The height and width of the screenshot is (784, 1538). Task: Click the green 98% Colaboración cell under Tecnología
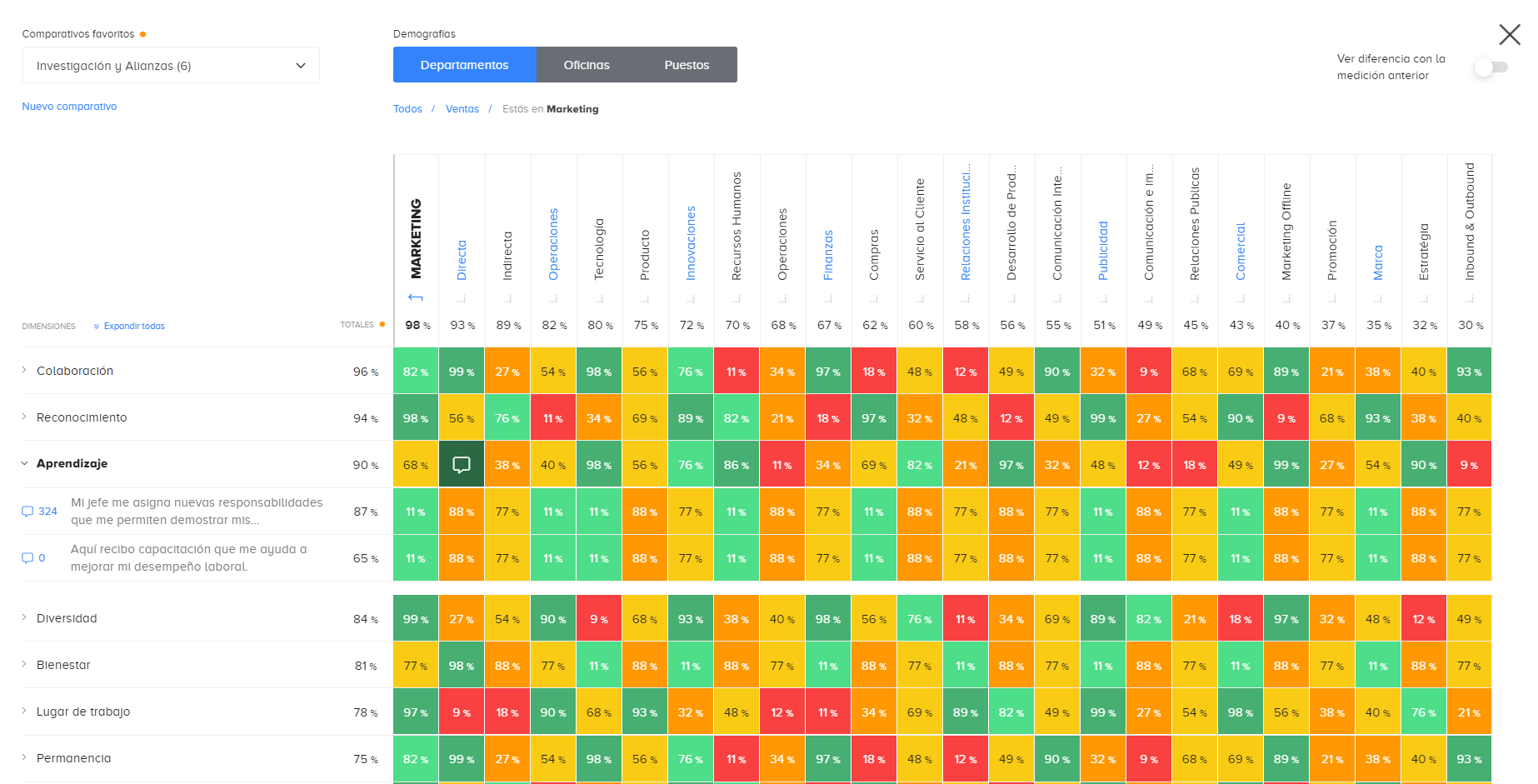(599, 371)
